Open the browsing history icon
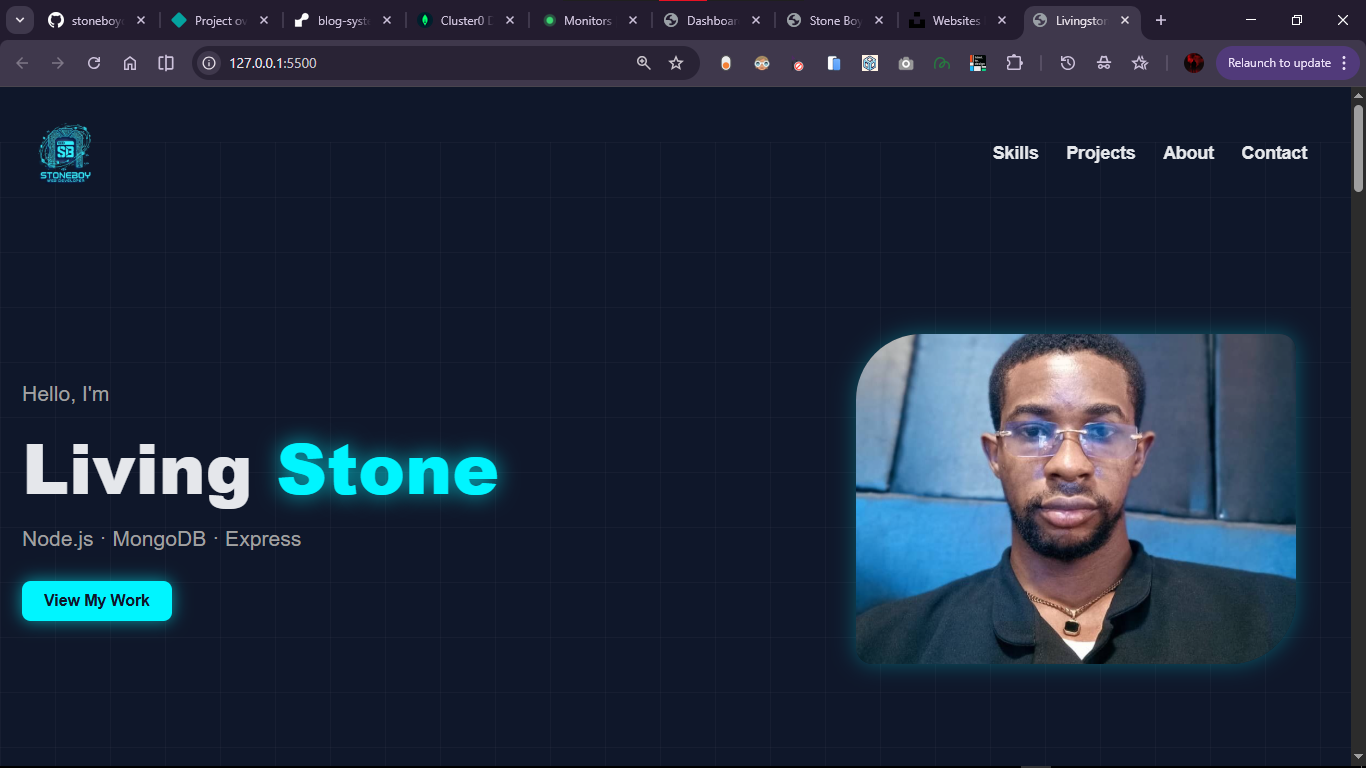This screenshot has width=1366, height=768. 1068,62
